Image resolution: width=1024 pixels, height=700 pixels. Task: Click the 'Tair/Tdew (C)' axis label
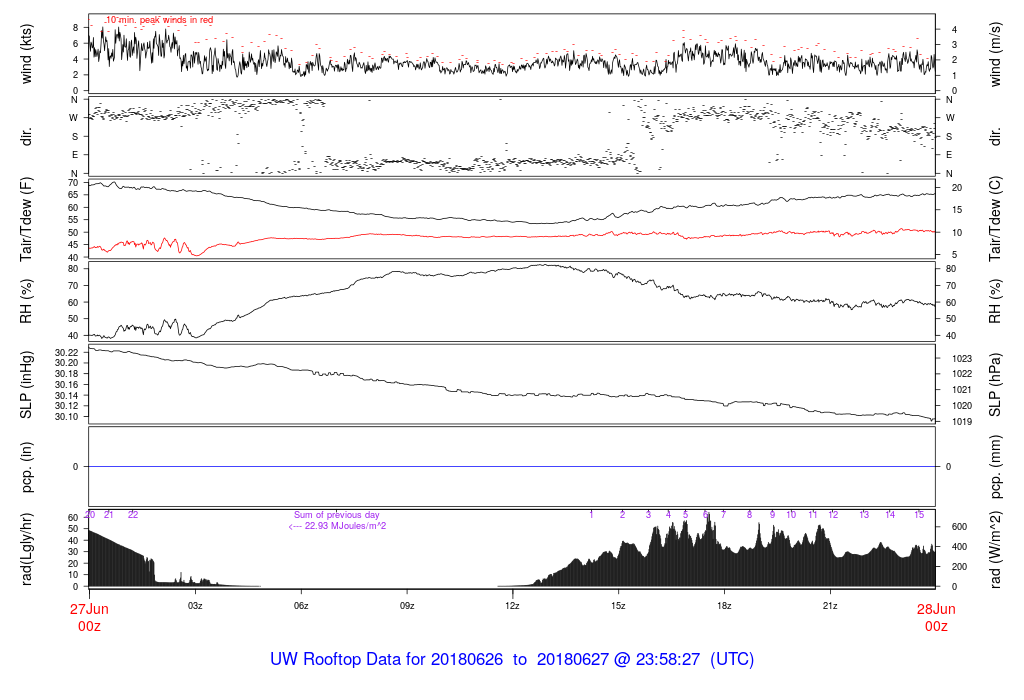(x=995, y=219)
